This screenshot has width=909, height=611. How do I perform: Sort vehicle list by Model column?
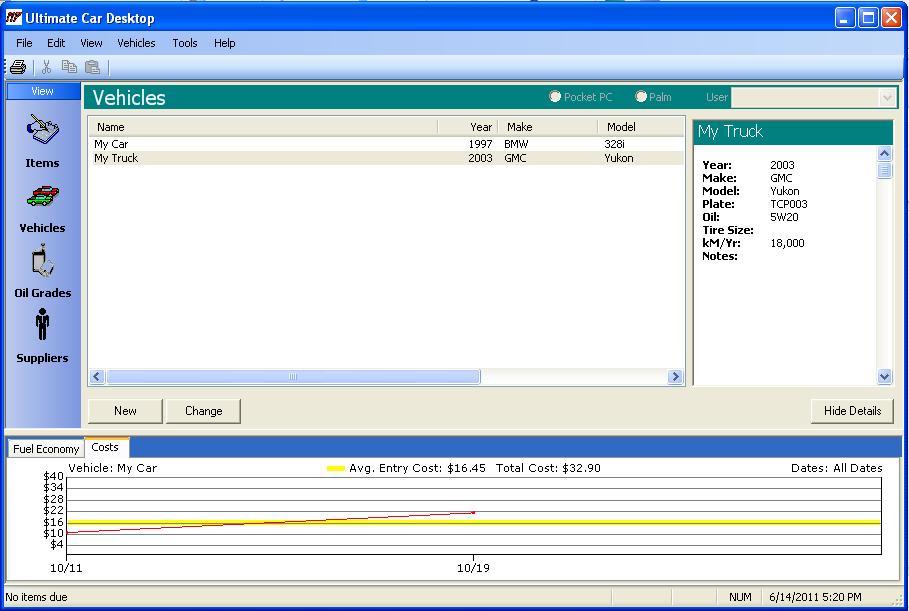click(641, 127)
